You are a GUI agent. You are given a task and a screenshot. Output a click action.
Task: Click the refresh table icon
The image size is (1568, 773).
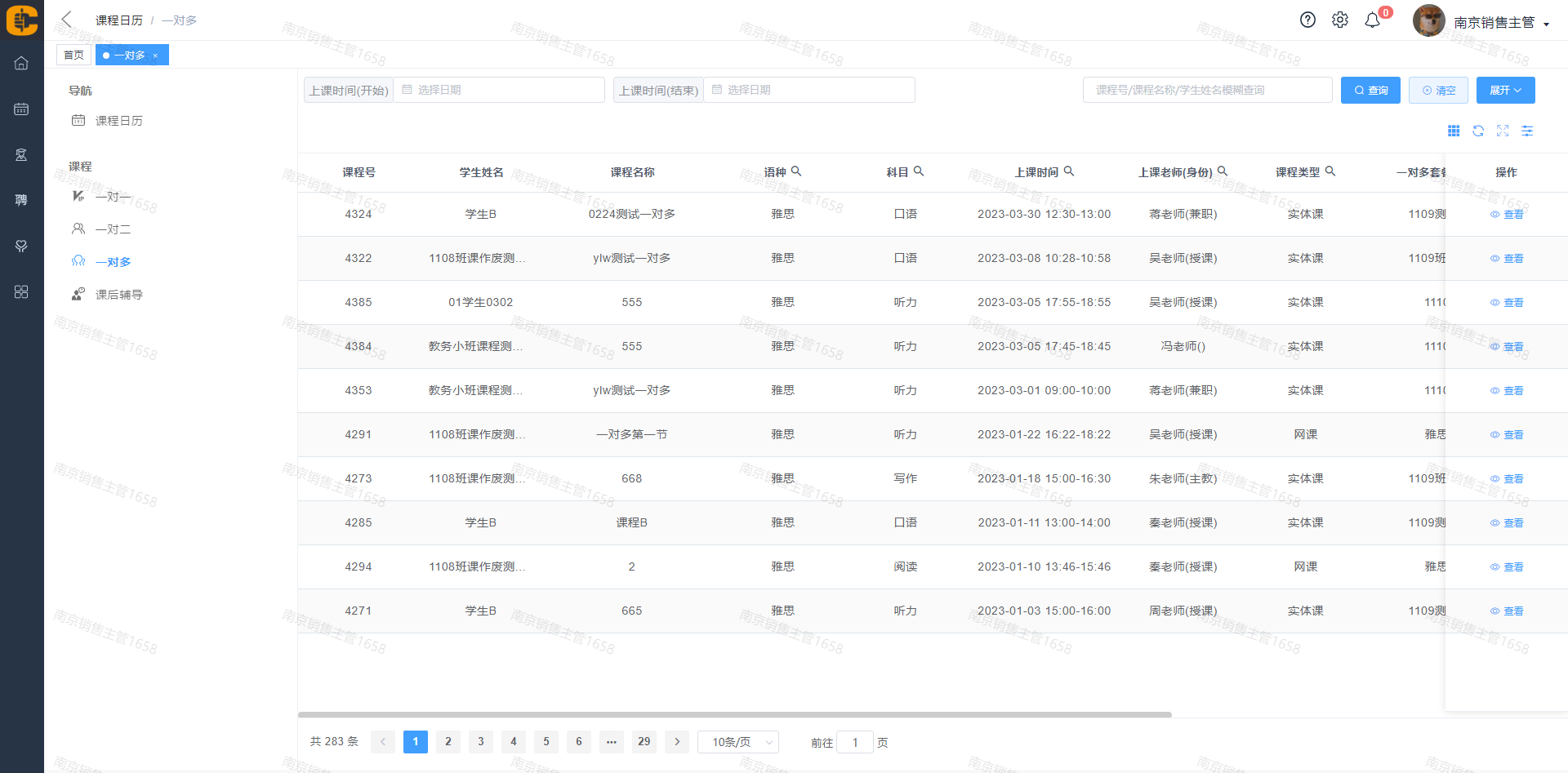point(1478,131)
